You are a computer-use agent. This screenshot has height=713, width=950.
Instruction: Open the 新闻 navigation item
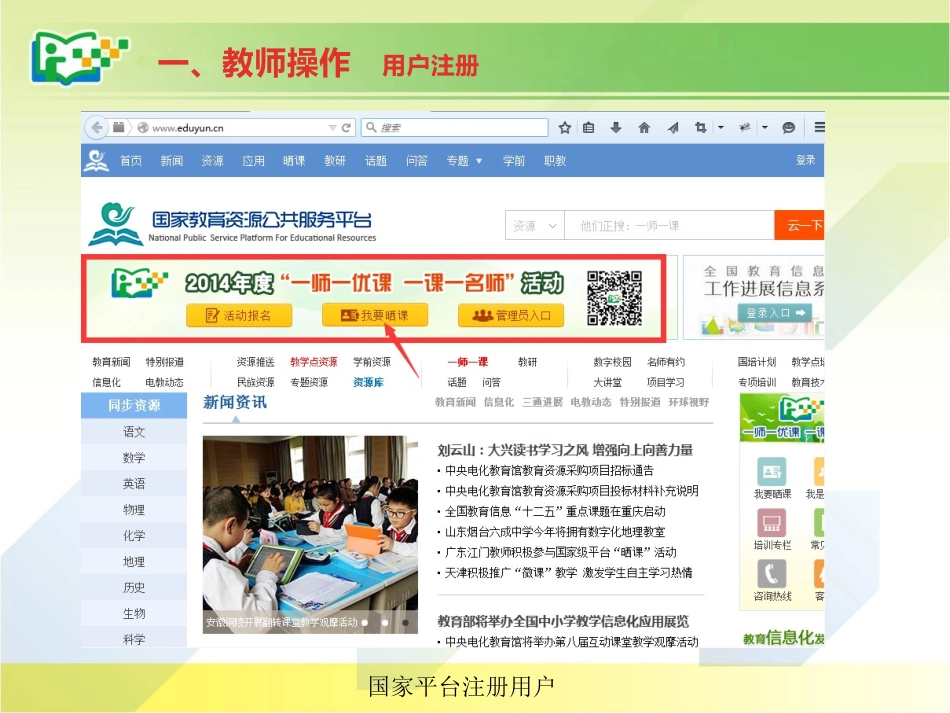click(171, 161)
